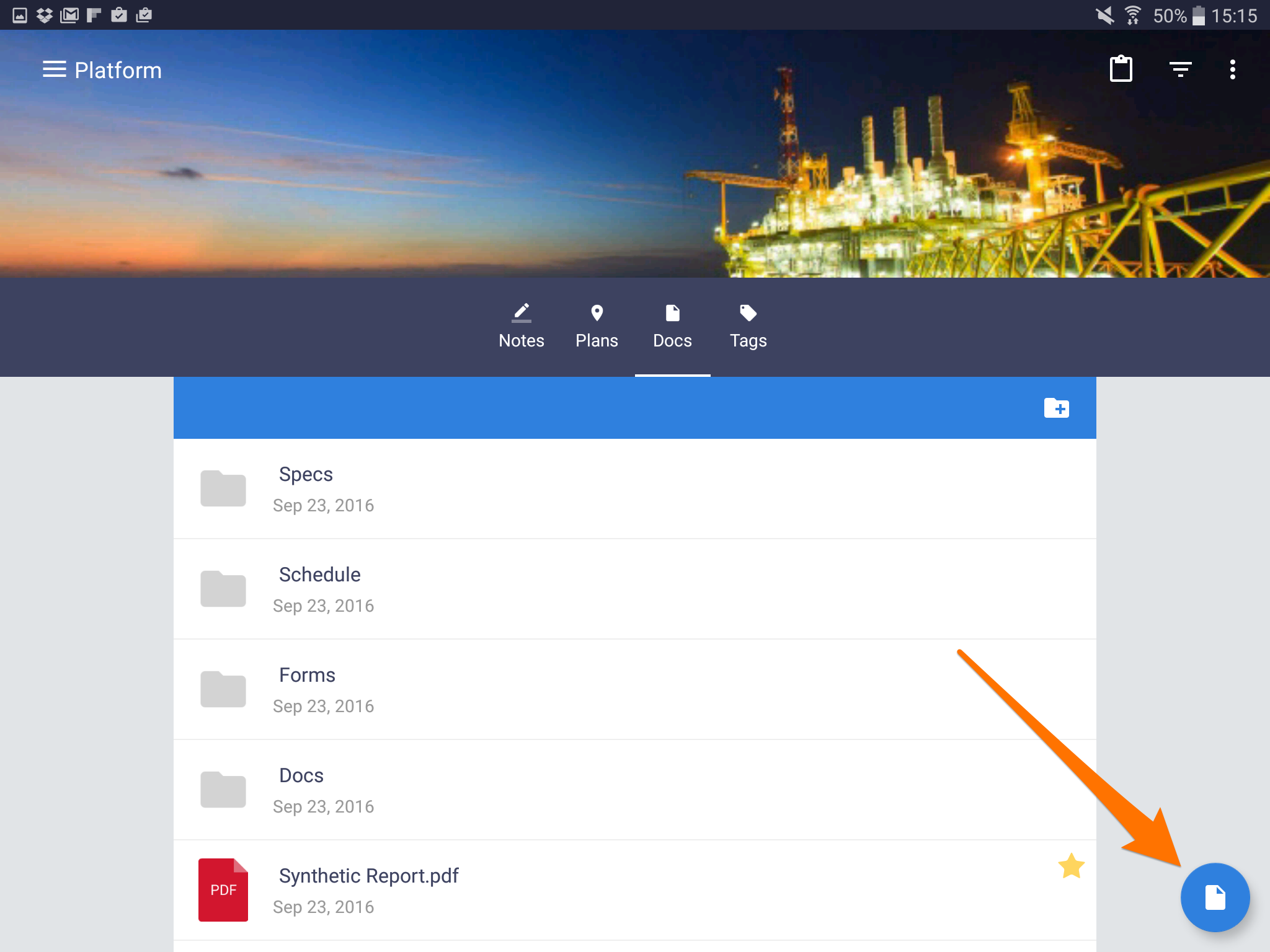
Task: Tap the 15:15 clock in status bar
Action: [x=1234, y=15]
